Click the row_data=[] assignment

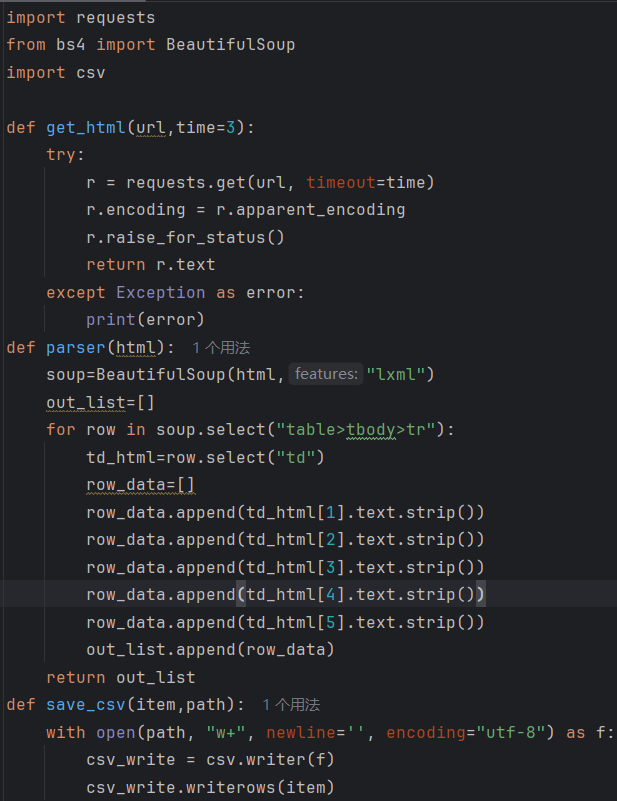coord(140,484)
